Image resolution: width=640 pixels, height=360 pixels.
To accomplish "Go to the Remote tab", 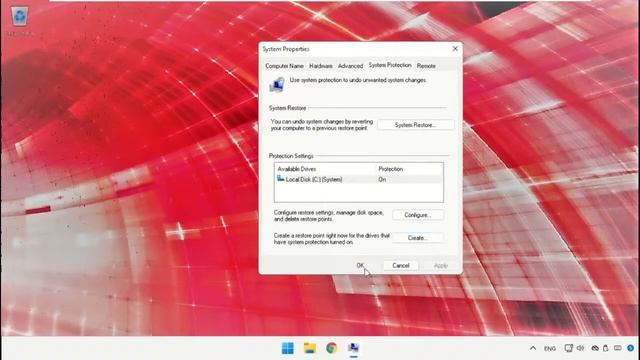I will 426,66.
